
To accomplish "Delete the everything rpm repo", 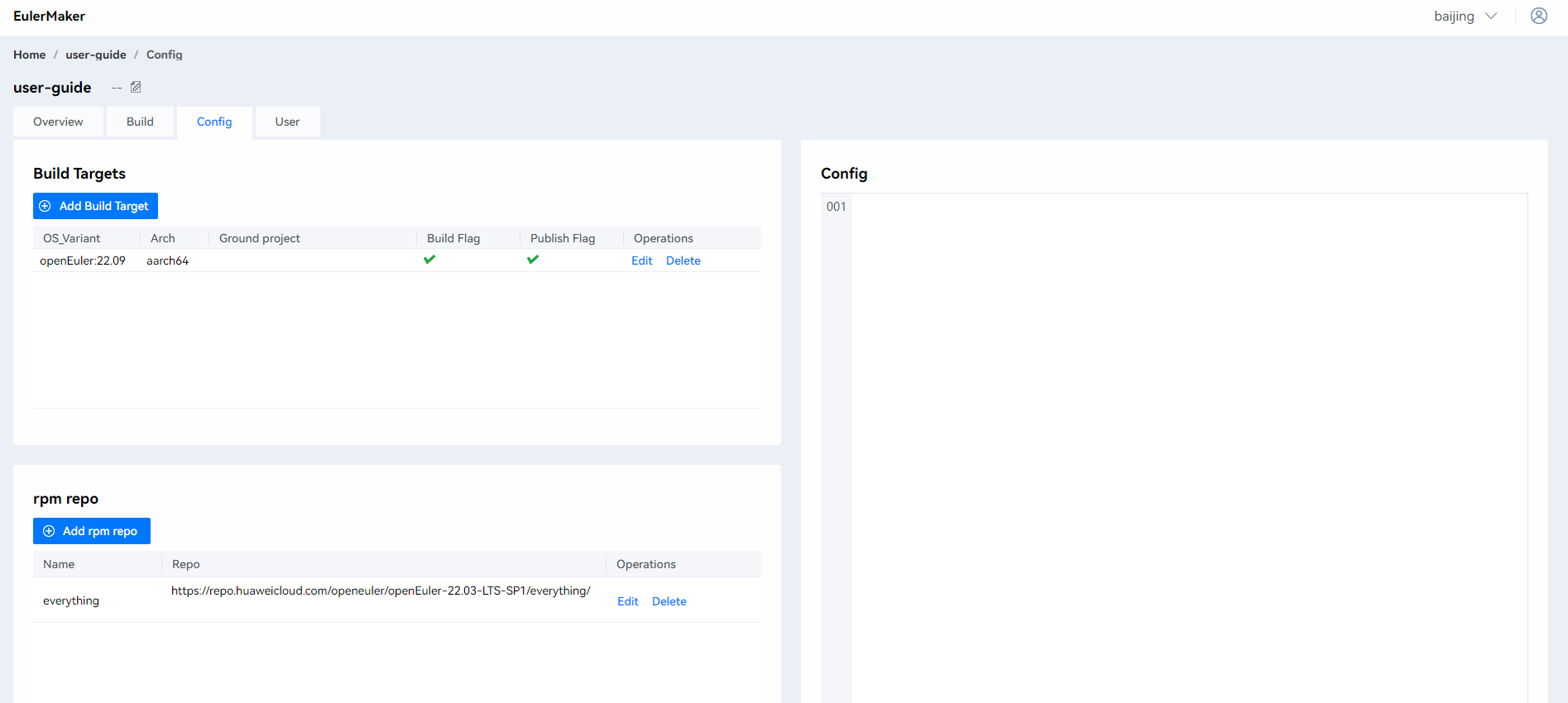I will (x=669, y=601).
